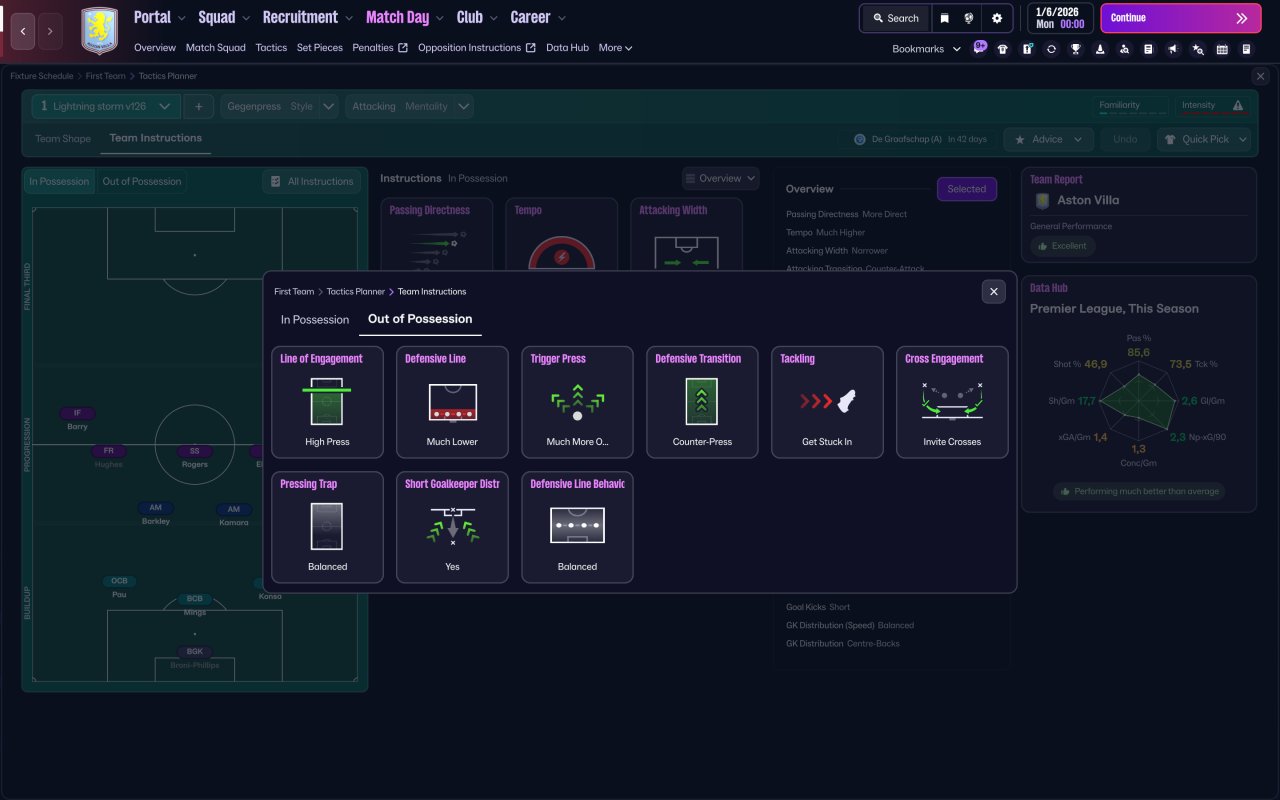
Task: Click the megaphone shortcut icon
Action: pyautogui.click(x=1173, y=49)
